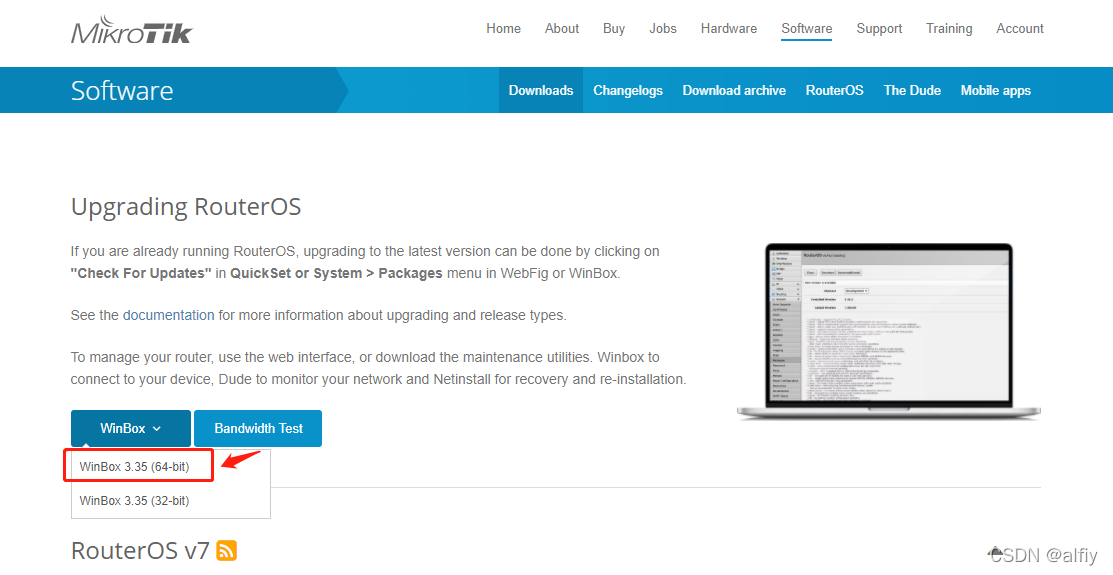Screen dimensions: 1113x575
Task: Open the RouterOS v7 RSS feed icon
Action: coord(226,550)
